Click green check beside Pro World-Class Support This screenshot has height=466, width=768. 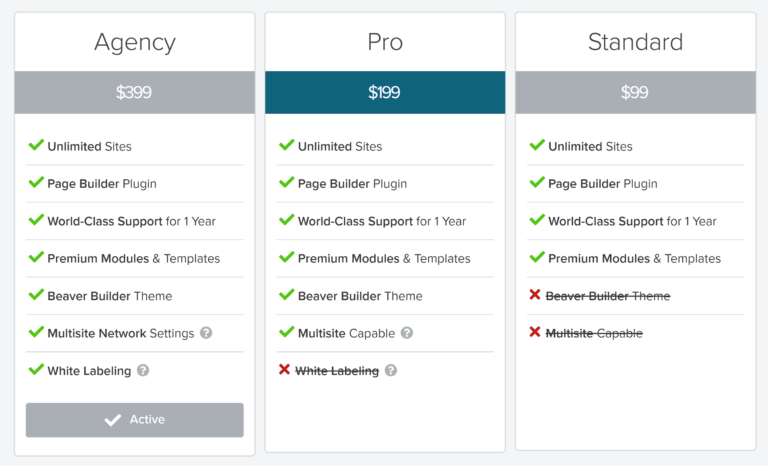click(x=287, y=220)
